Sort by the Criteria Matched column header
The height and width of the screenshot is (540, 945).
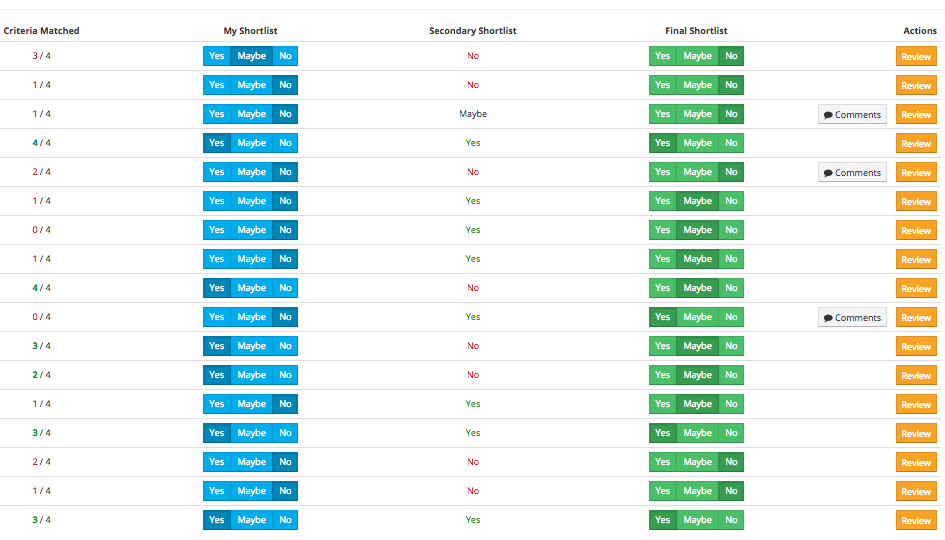42,31
